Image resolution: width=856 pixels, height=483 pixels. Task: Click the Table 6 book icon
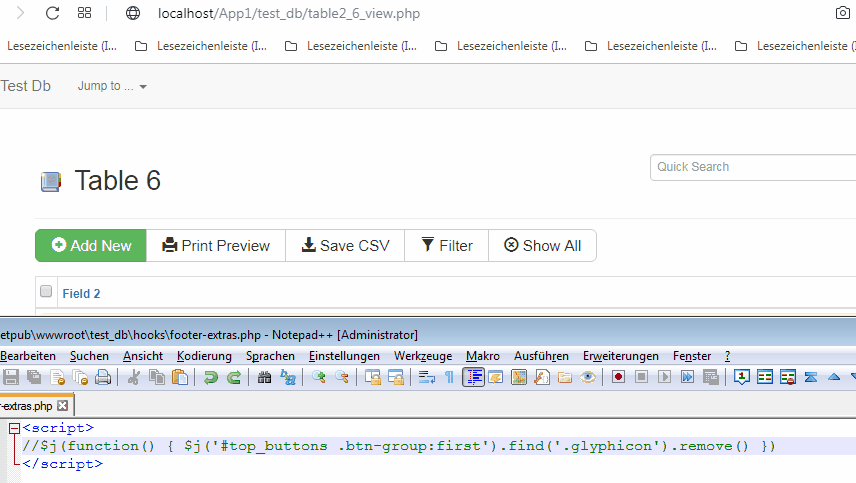(51, 181)
